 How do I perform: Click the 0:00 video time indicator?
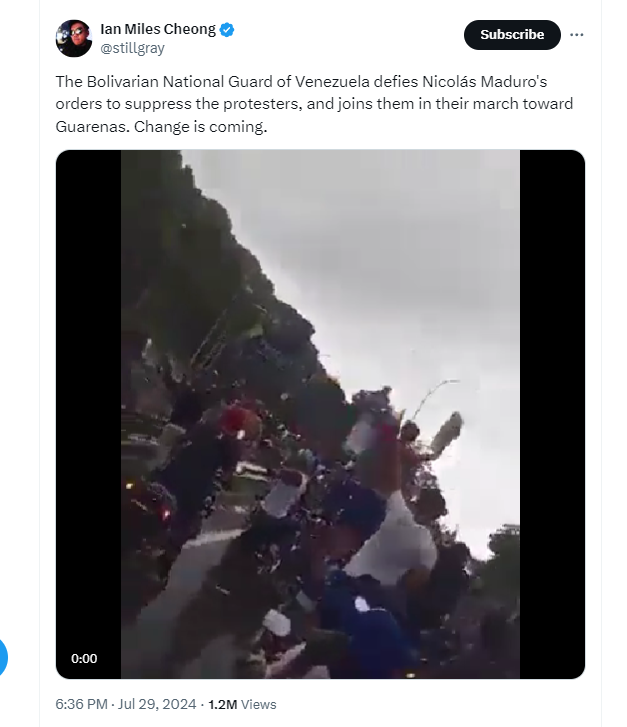coord(84,658)
